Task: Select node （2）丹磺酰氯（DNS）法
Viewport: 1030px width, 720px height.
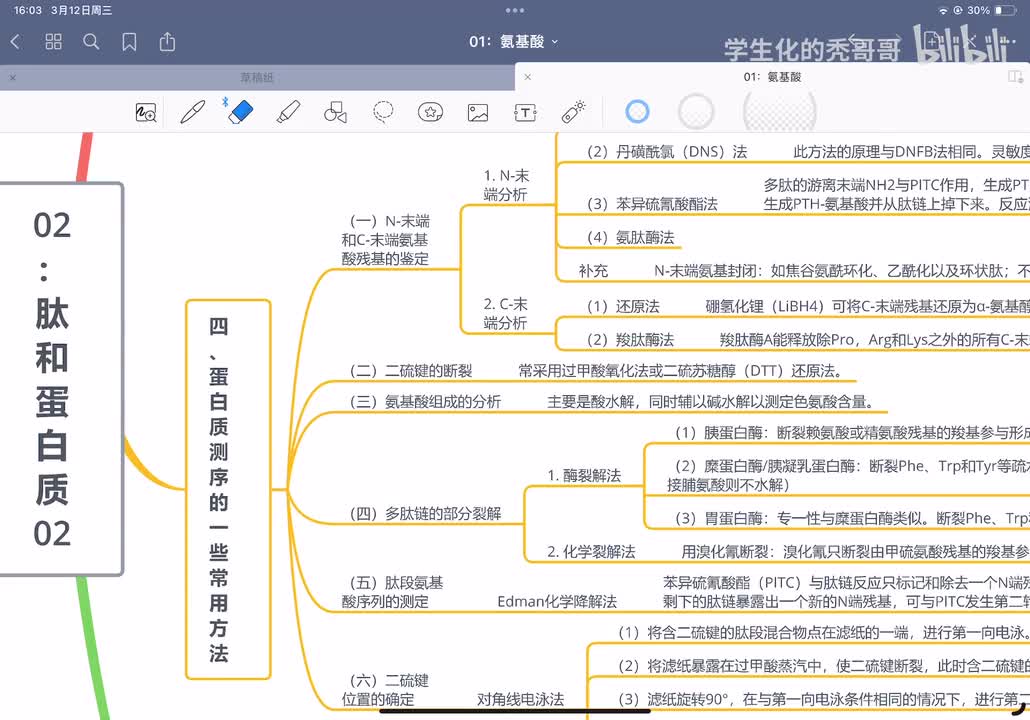Action: click(x=667, y=152)
